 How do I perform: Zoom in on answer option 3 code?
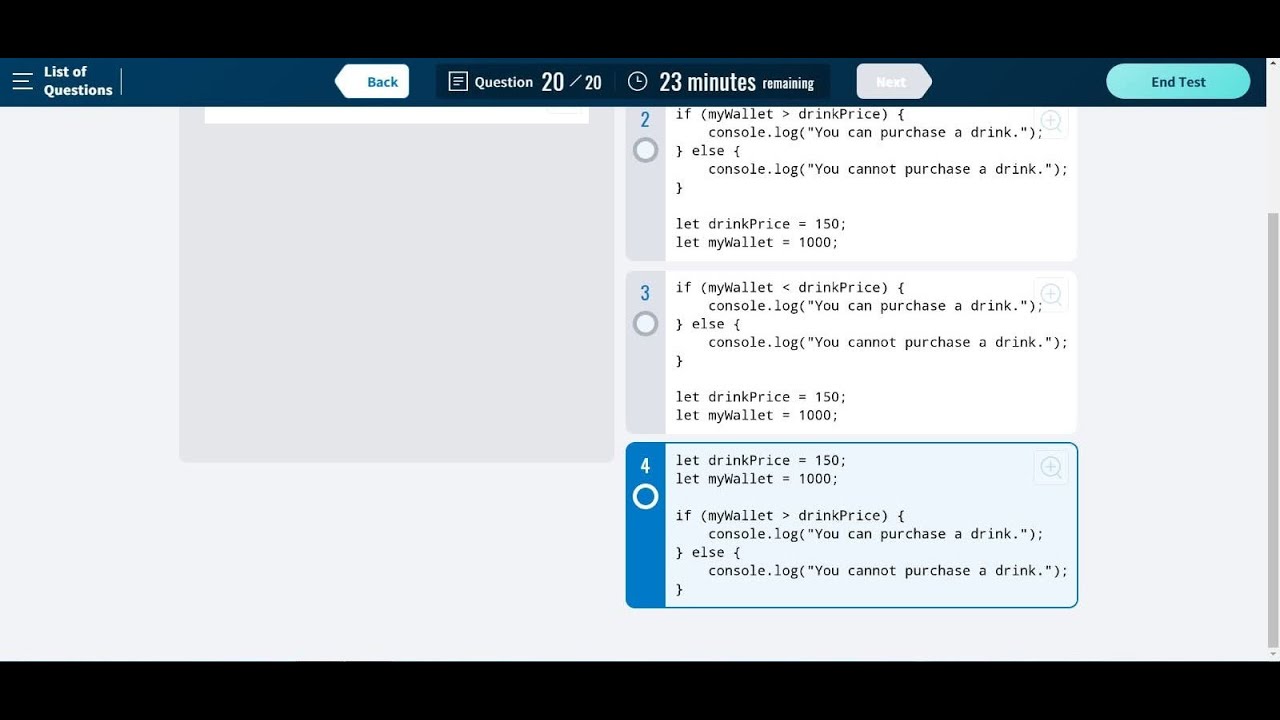point(1051,295)
